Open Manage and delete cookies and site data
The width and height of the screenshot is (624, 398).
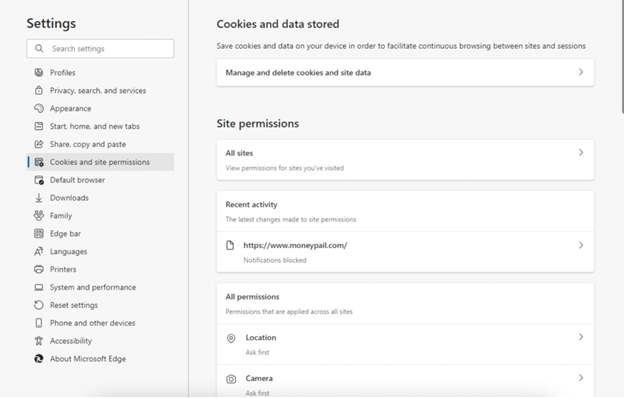tap(405, 72)
